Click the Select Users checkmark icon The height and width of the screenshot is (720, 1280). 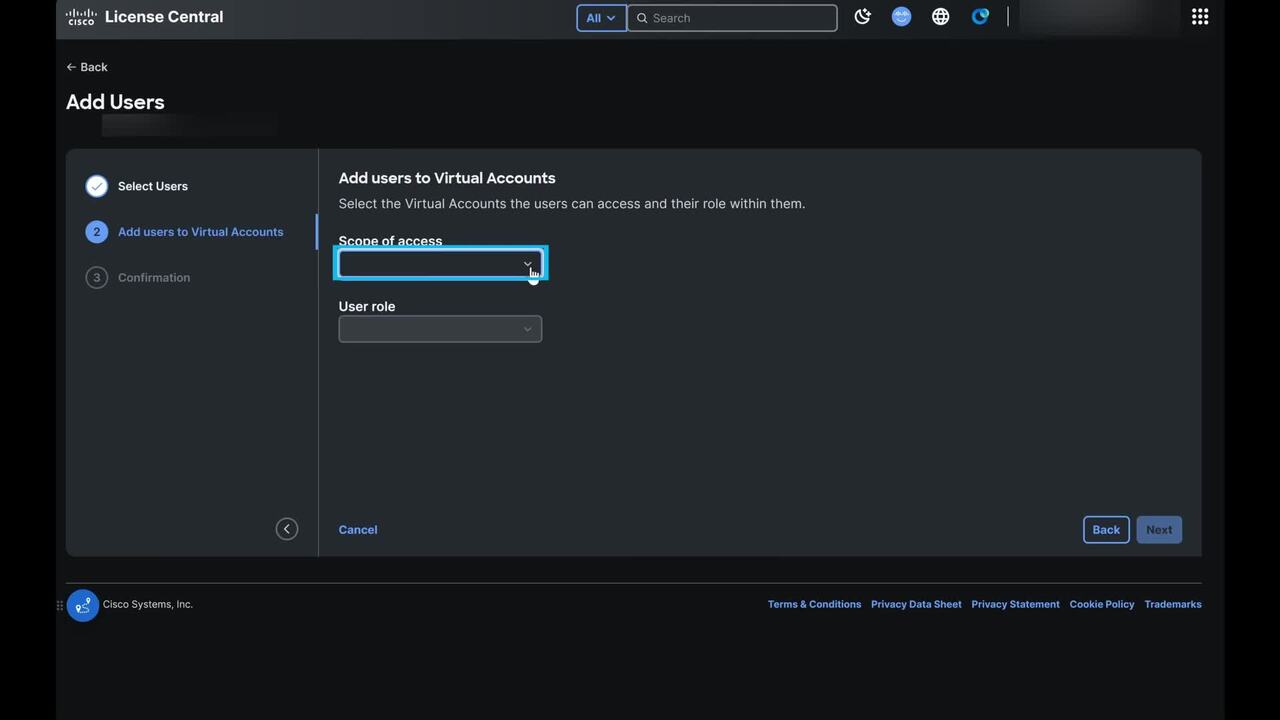(x=97, y=186)
